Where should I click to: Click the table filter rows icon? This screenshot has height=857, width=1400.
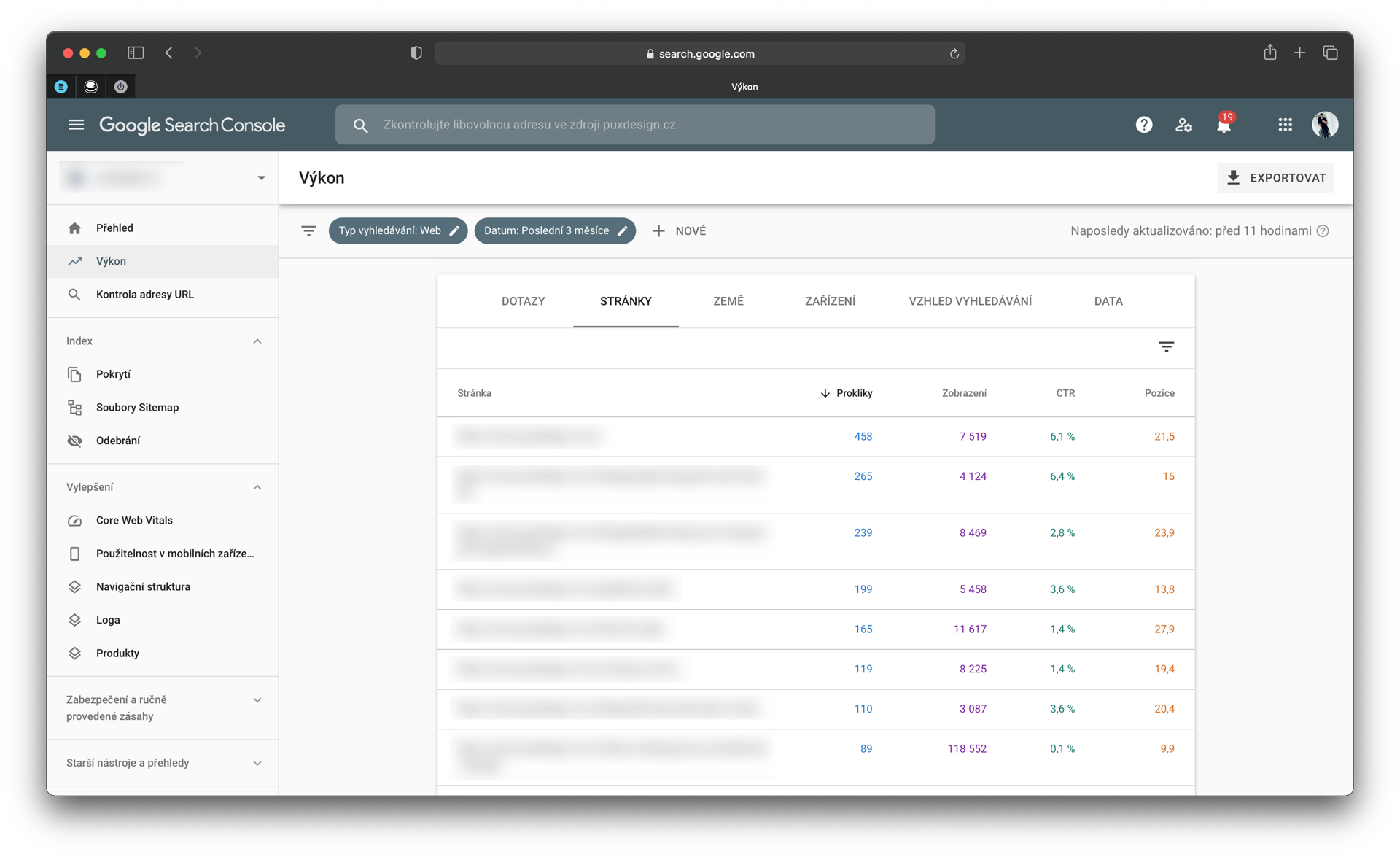pyautogui.click(x=1166, y=347)
